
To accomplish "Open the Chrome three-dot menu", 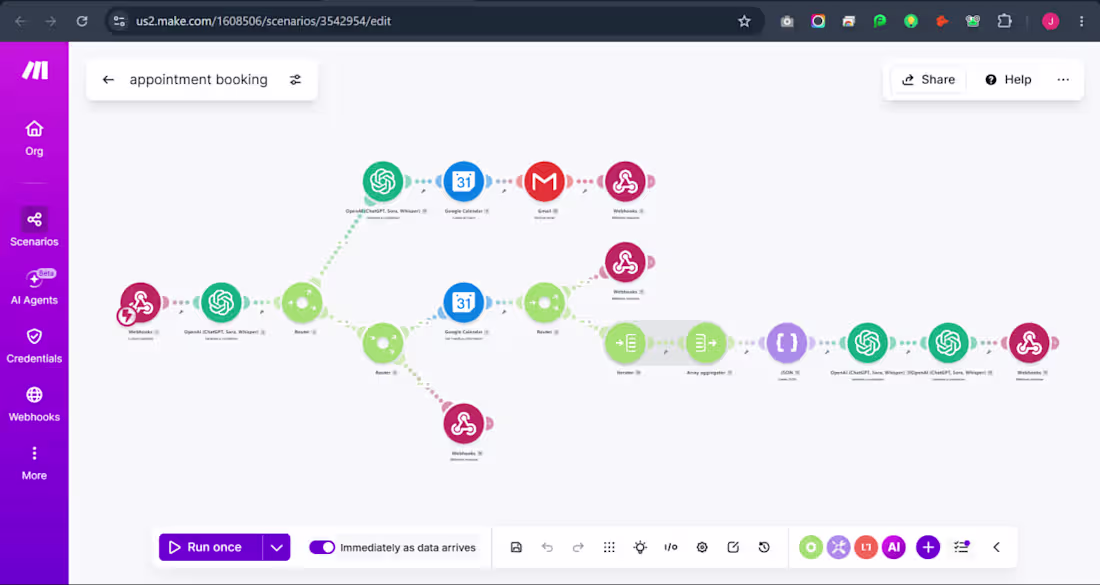I will pyautogui.click(x=1081, y=21).
